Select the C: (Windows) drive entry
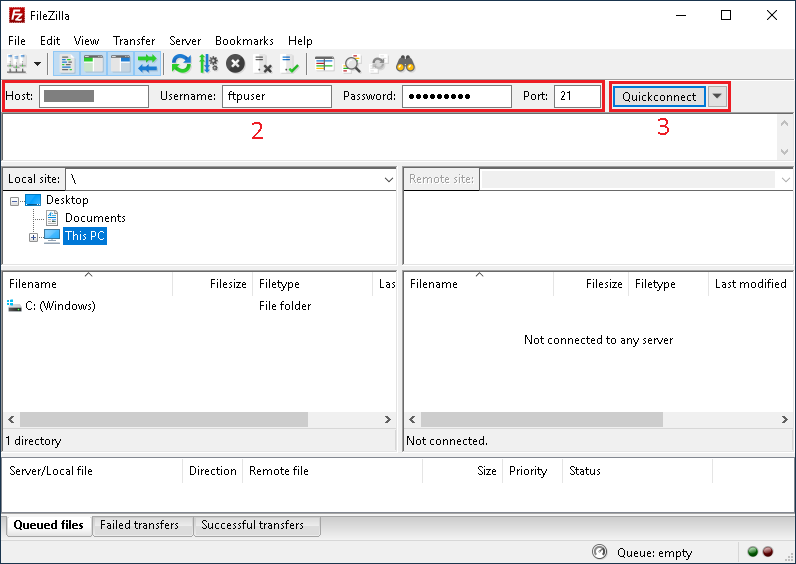This screenshot has height=564, width=796. [60, 306]
